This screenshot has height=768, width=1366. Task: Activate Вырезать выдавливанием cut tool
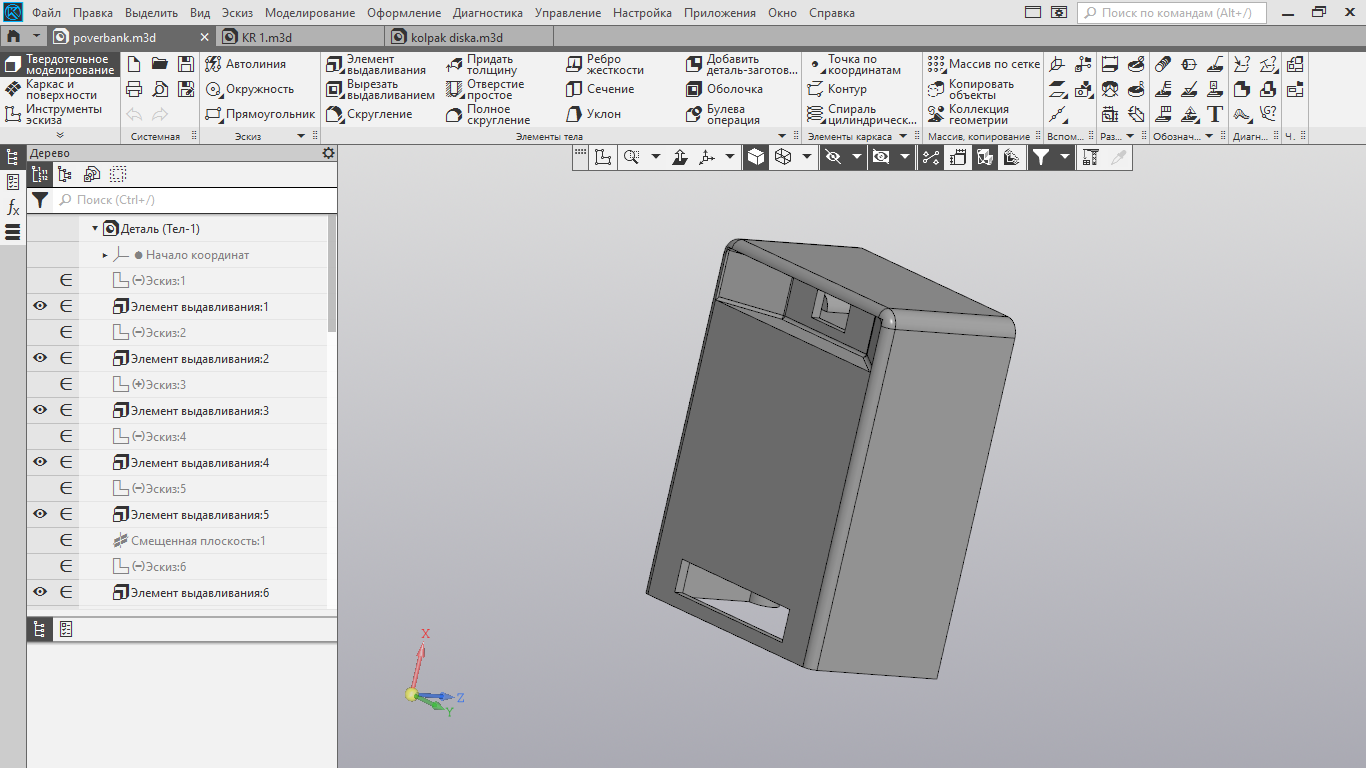381,89
